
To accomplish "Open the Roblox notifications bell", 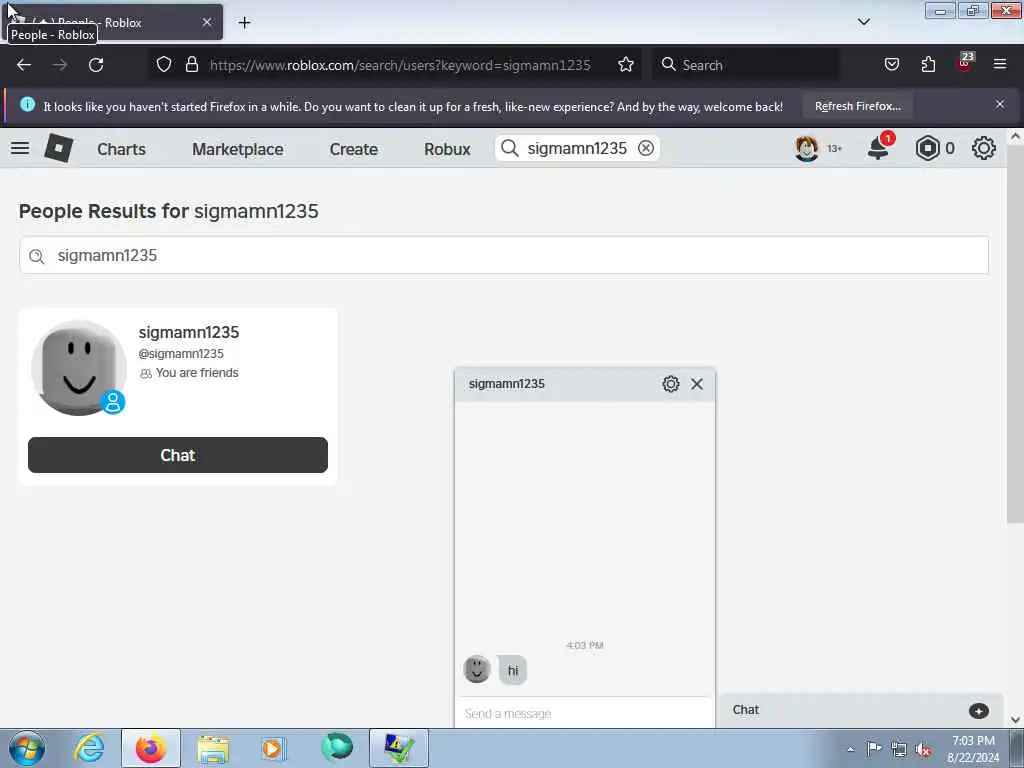I will coord(878,148).
